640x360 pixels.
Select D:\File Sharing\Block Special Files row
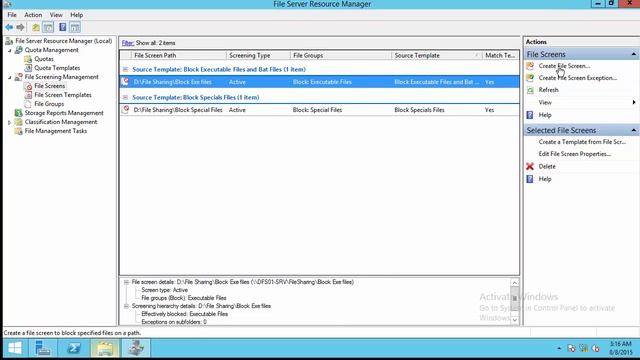coord(320,110)
